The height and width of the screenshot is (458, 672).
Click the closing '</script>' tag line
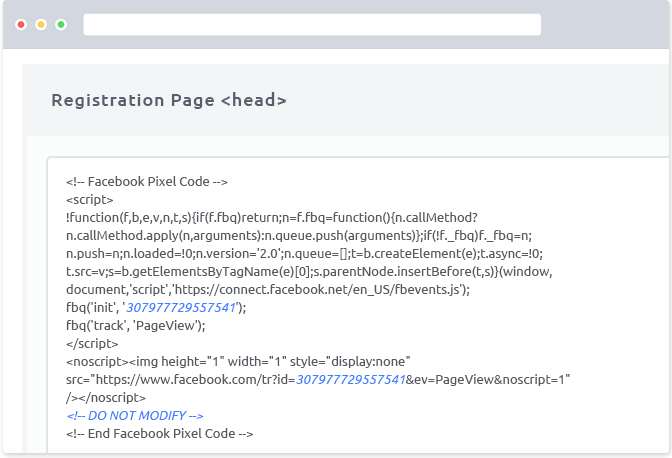click(x=92, y=344)
